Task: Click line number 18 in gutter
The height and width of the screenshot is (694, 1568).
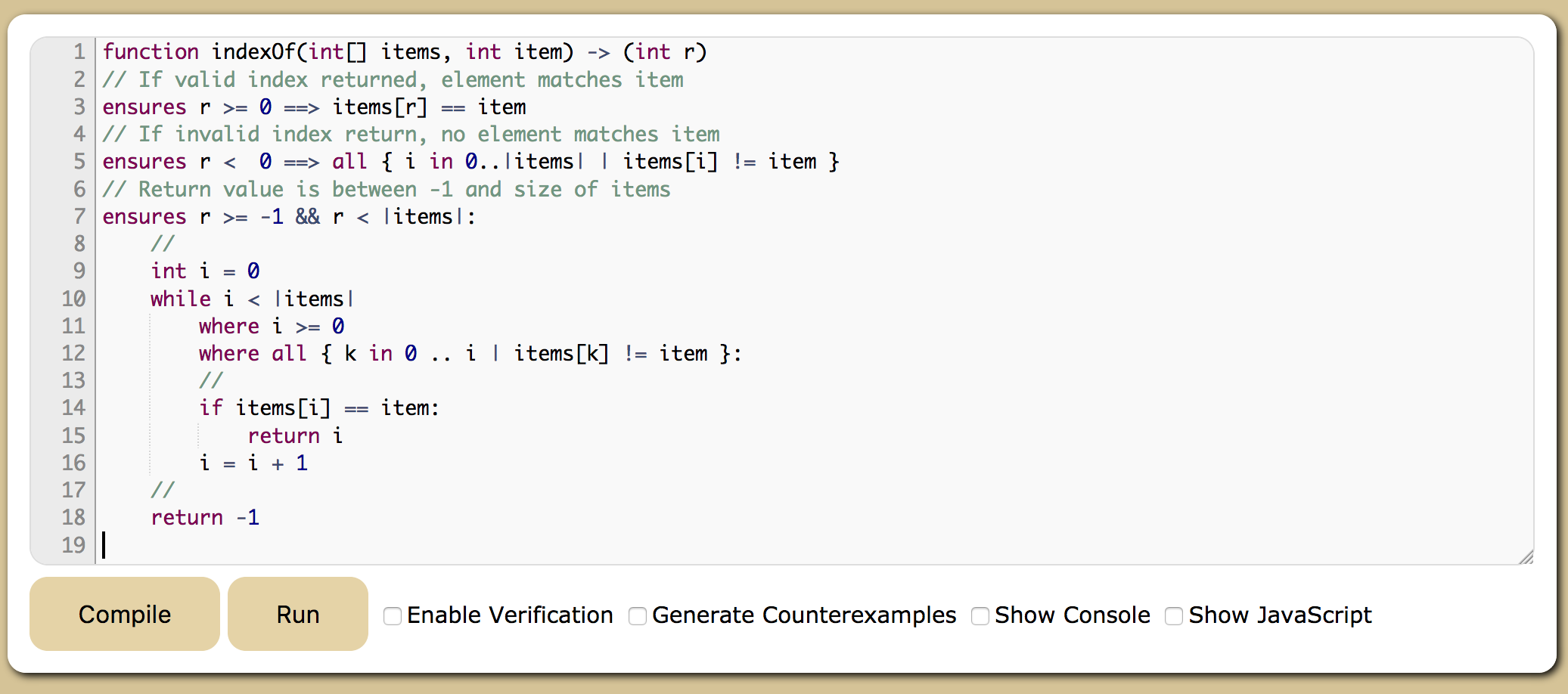Action: click(x=73, y=517)
